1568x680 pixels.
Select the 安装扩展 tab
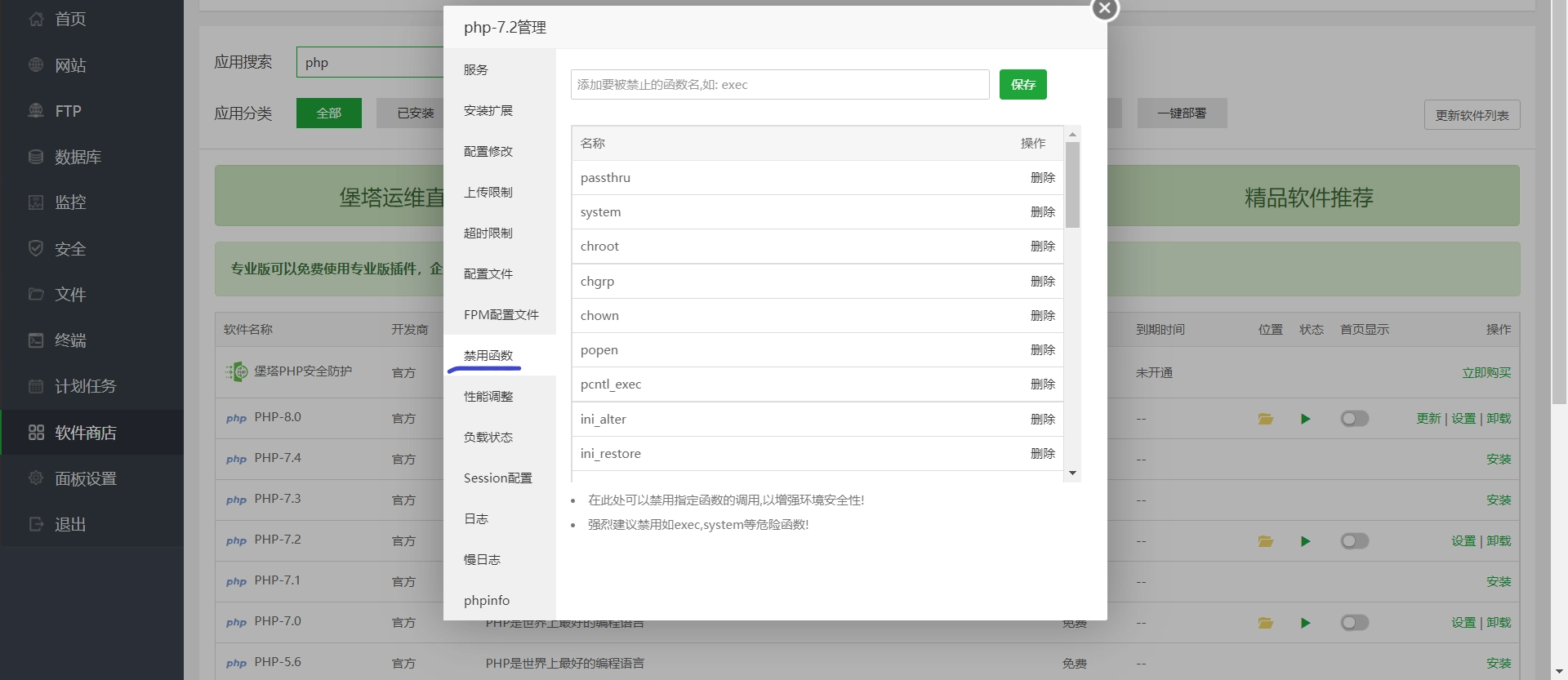click(500, 110)
